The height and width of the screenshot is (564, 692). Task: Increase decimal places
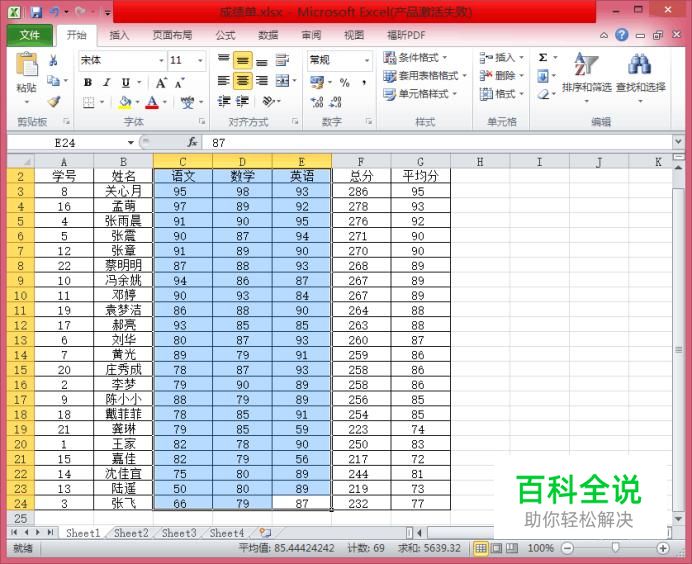pyautogui.click(x=317, y=102)
